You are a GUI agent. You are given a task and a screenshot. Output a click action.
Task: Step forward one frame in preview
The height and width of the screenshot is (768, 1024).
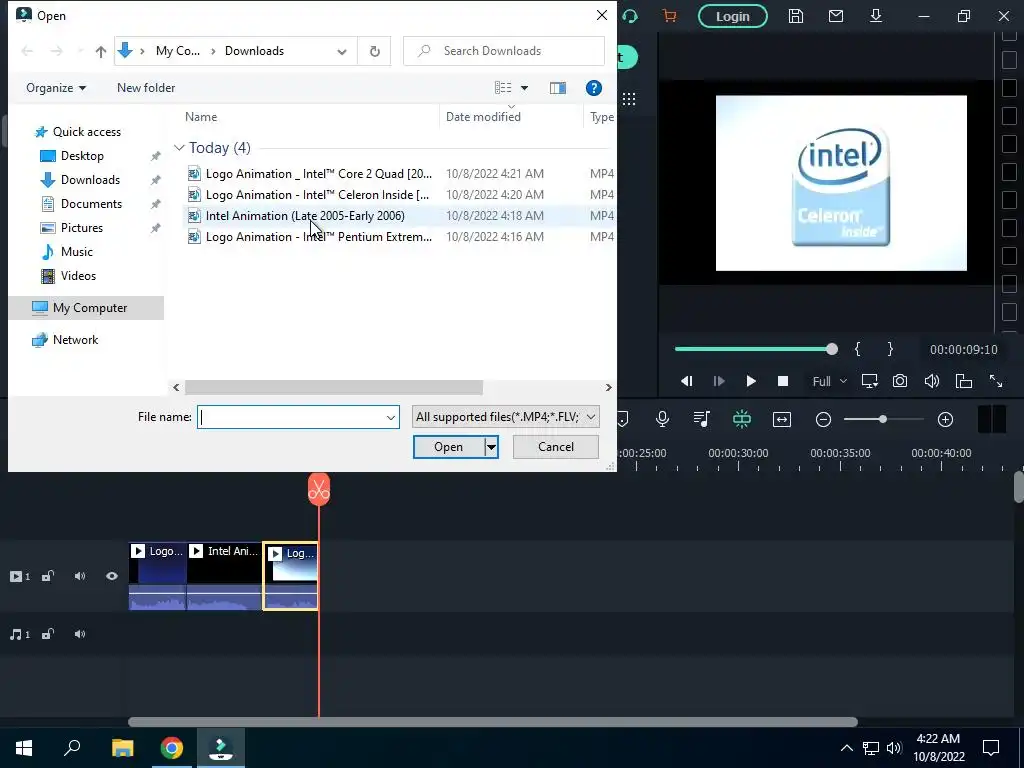[719, 381]
